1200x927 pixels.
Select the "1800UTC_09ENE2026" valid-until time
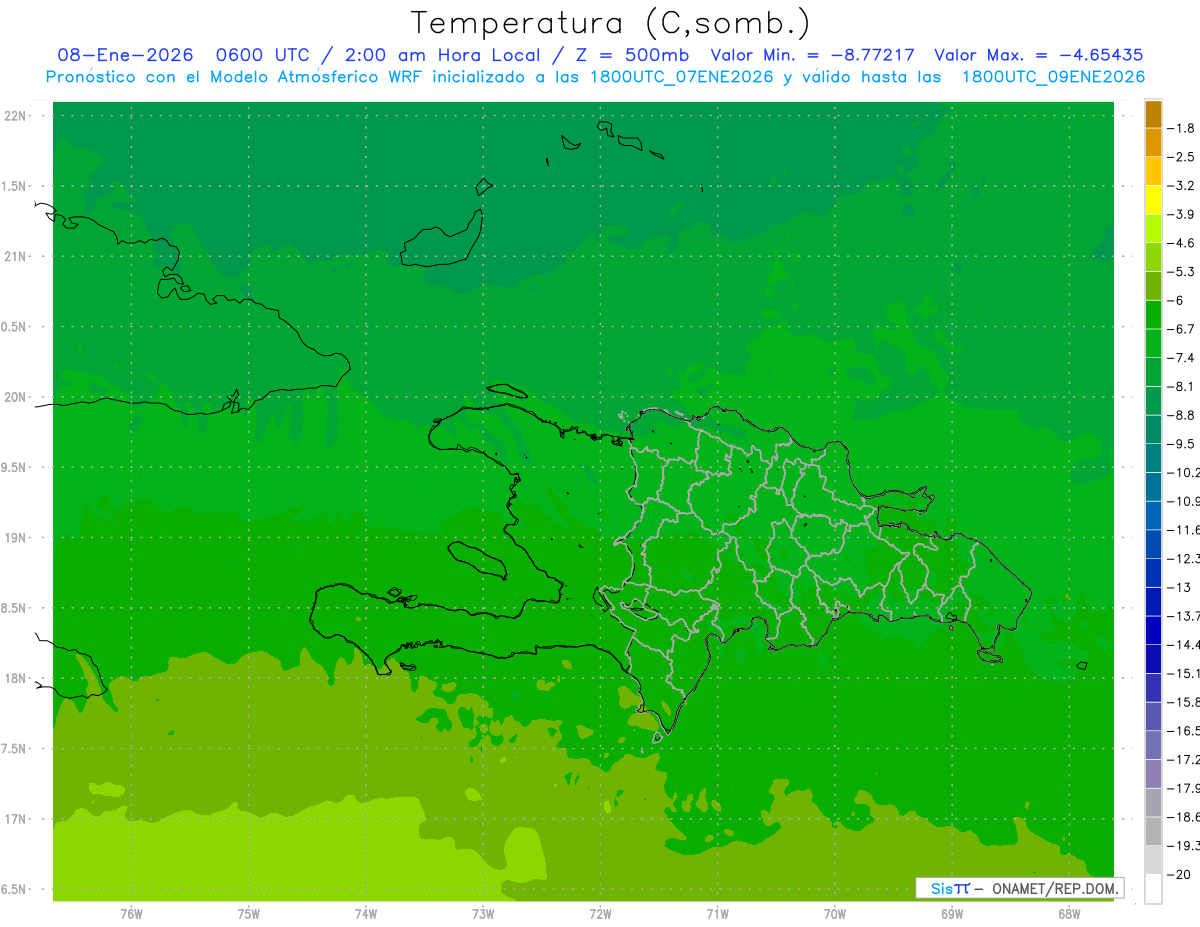(1053, 77)
